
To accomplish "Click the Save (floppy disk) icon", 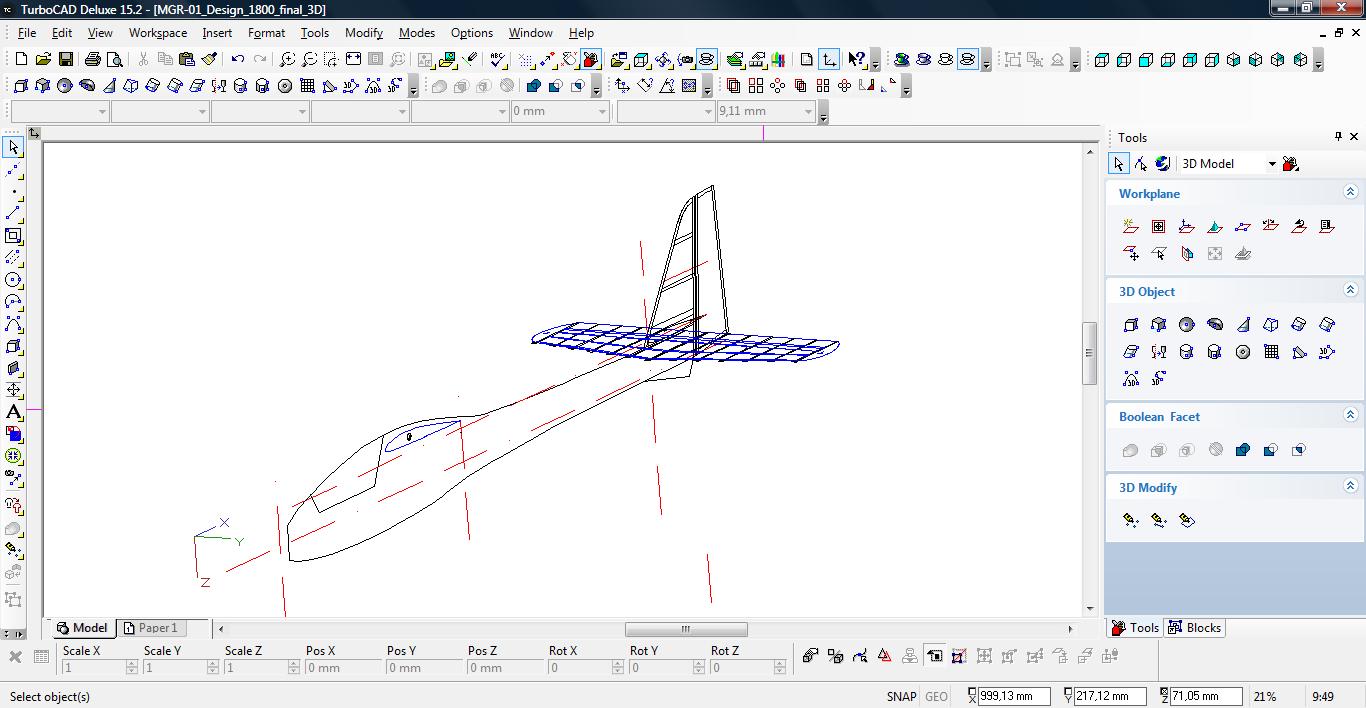I will (x=65, y=60).
